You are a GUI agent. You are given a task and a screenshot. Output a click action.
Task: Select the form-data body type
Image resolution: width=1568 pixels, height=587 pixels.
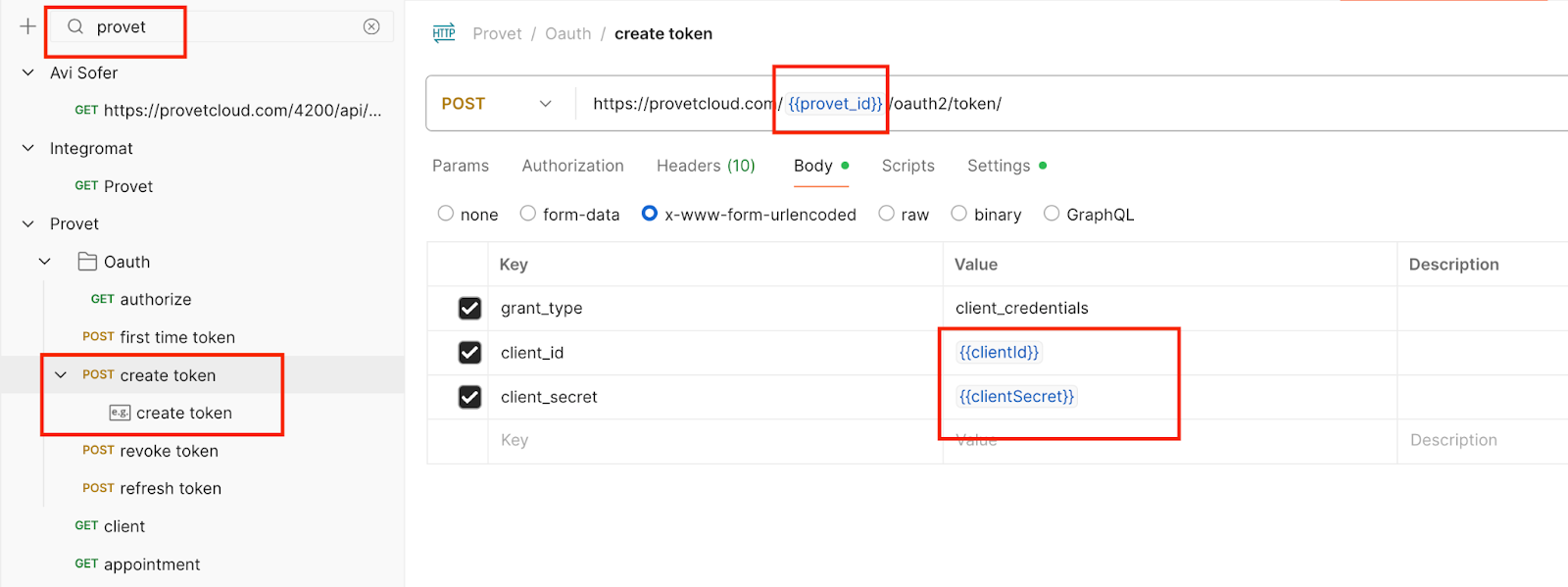pyautogui.click(x=528, y=214)
